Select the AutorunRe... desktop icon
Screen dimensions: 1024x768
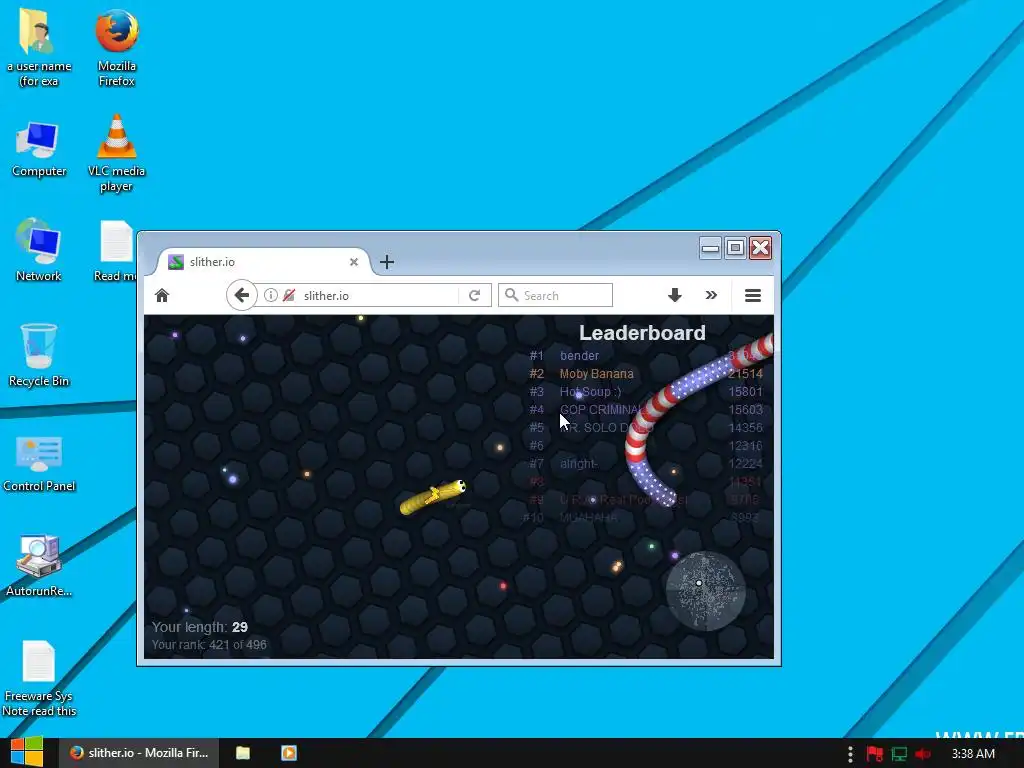(39, 566)
